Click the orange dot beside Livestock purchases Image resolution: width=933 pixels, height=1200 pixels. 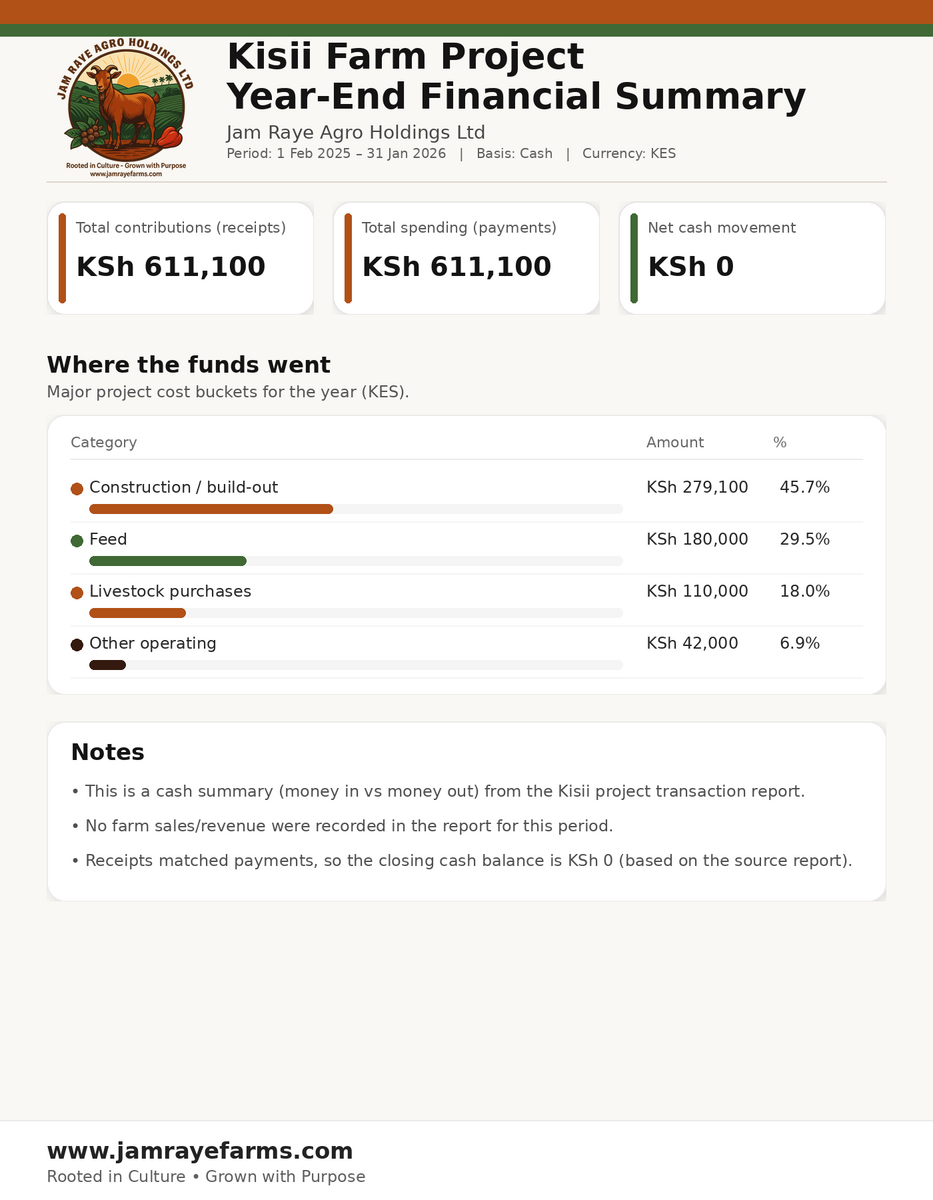[77, 593]
